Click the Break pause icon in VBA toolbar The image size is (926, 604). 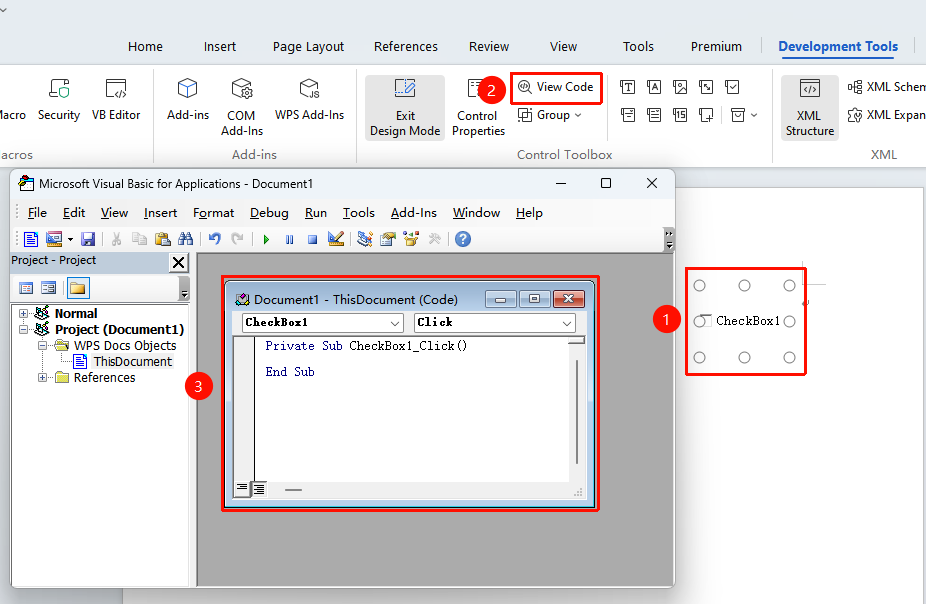289,239
